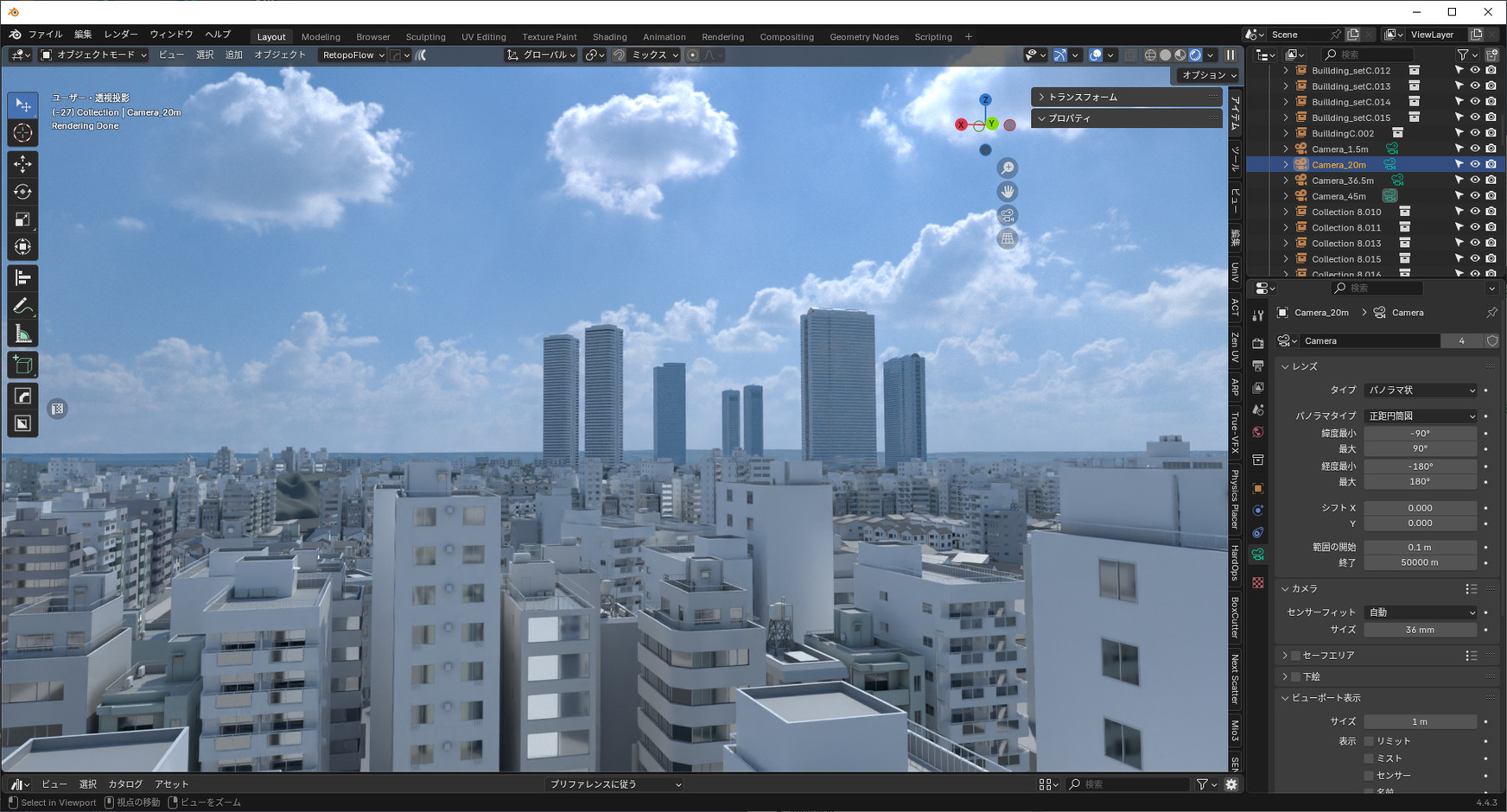The width and height of the screenshot is (1507, 812).
Task: Adjust the Shift X value field
Action: pyautogui.click(x=1420, y=508)
